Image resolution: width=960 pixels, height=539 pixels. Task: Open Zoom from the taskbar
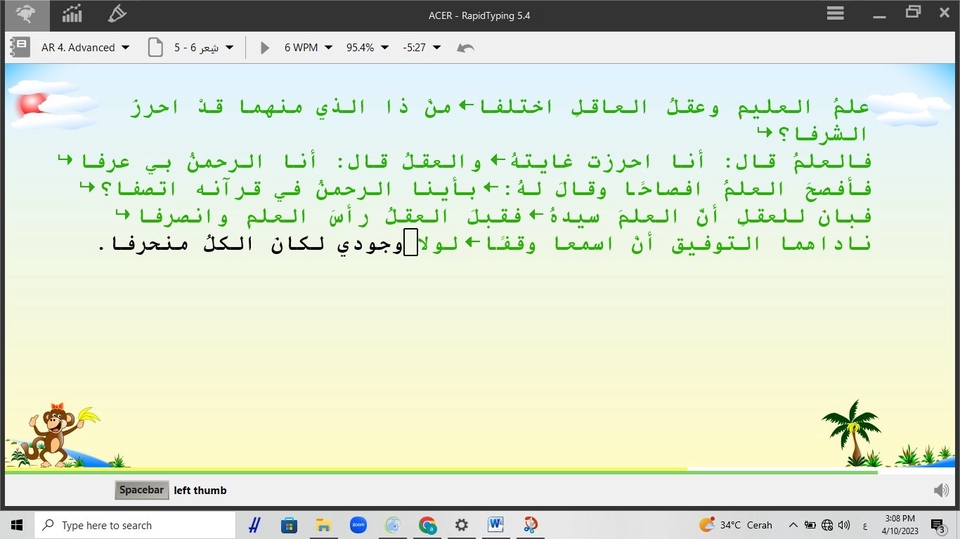click(x=358, y=525)
